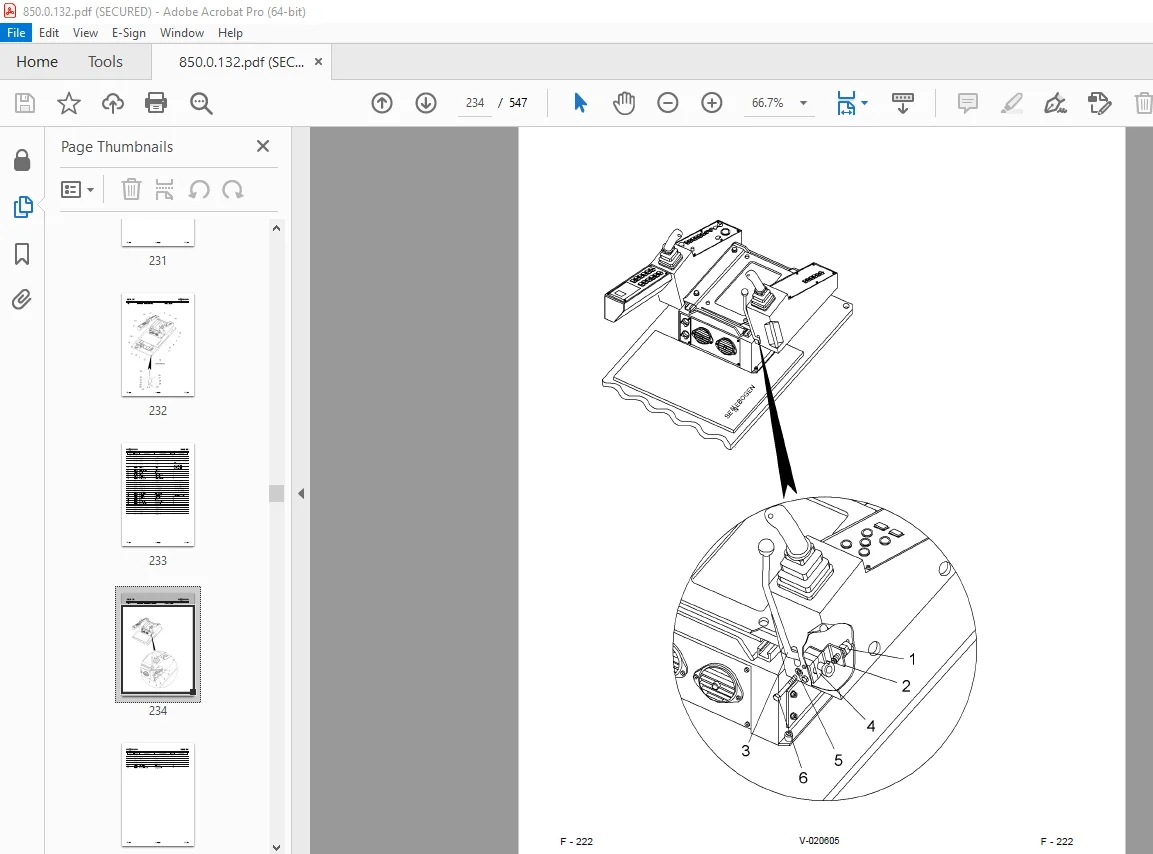Select page 233 thumbnail
This screenshot has width=1153, height=854.
point(158,495)
